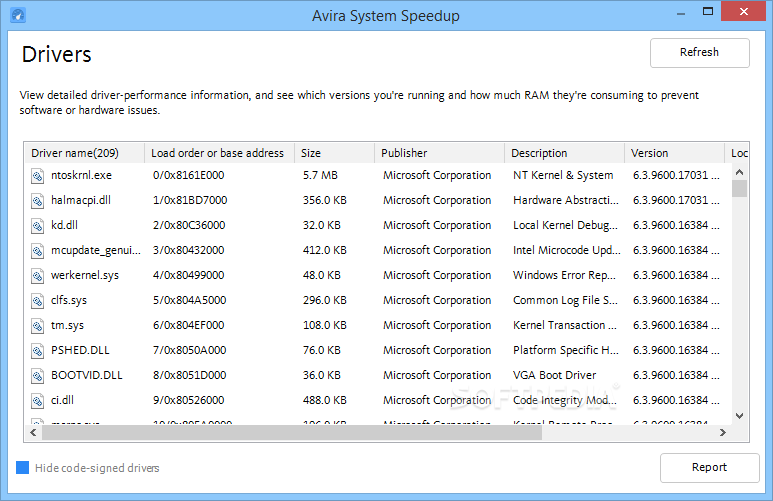Click the Intel Microcode Upd... description

click(567, 250)
